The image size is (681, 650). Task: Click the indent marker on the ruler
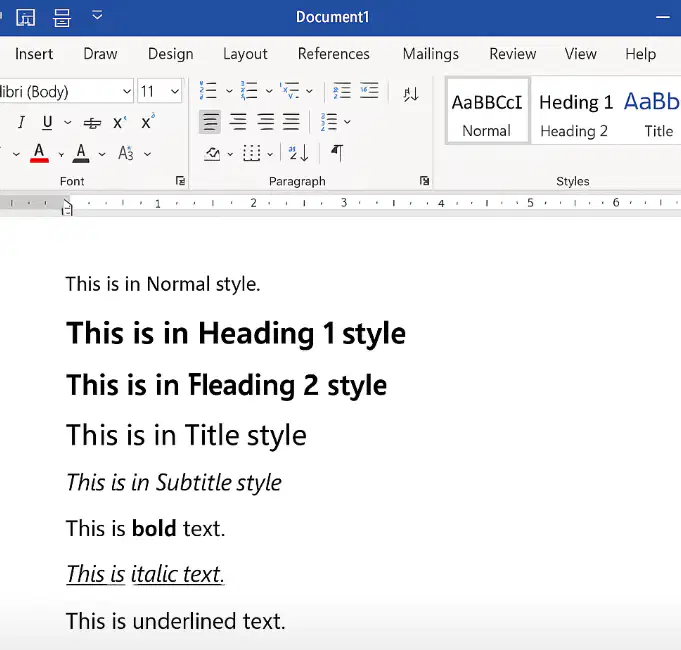pos(66,207)
